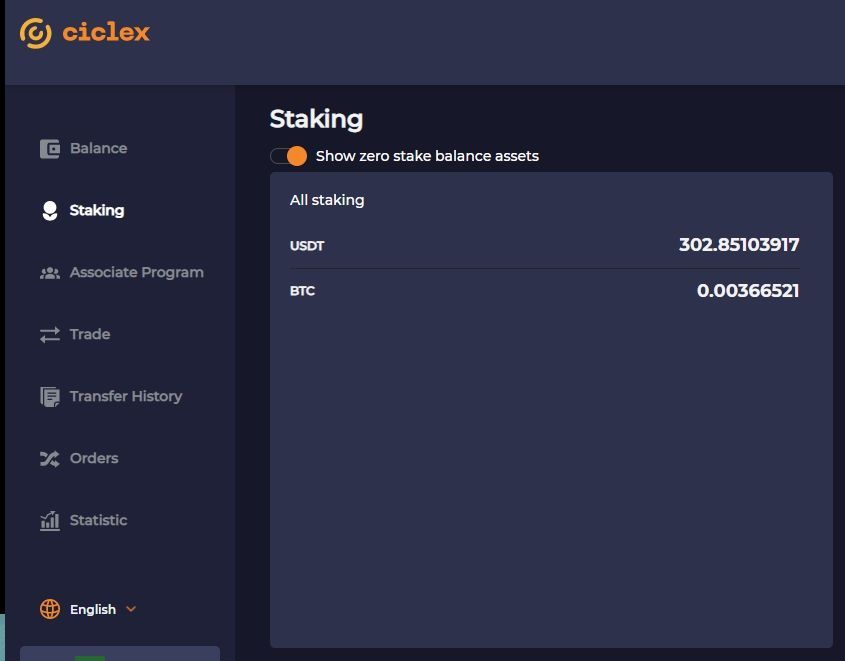This screenshot has height=661, width=845.
Task: Open the Balance menu item
Action: pyautogui.click(x=98, y=149)
